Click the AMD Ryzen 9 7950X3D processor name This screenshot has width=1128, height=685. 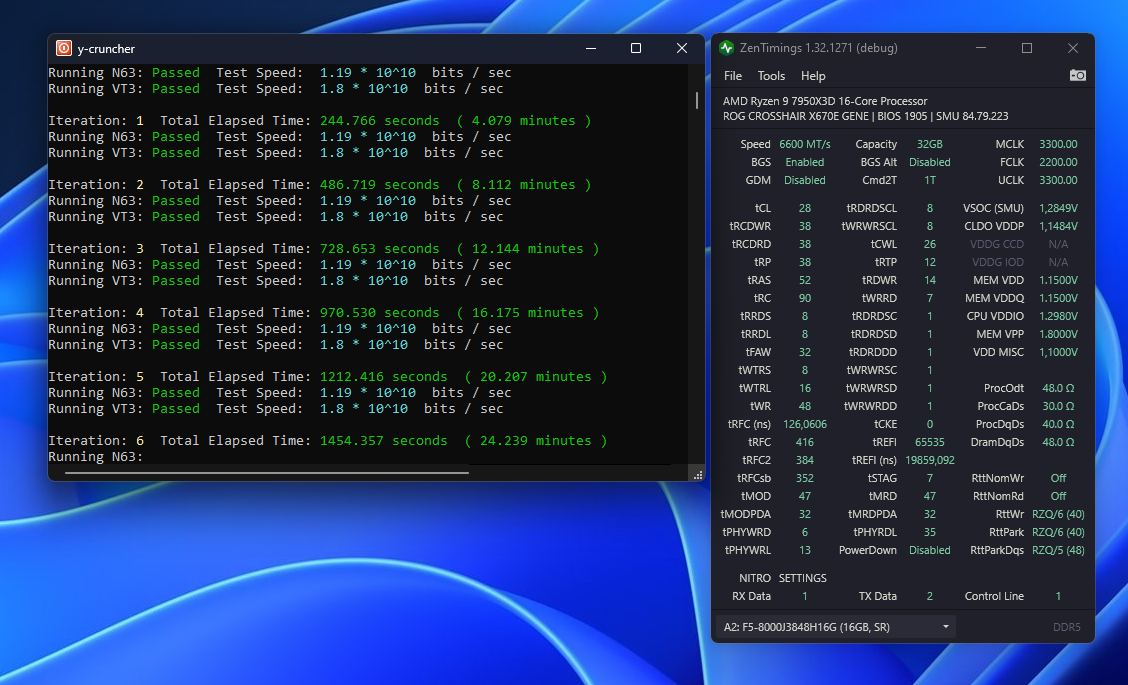824,101
